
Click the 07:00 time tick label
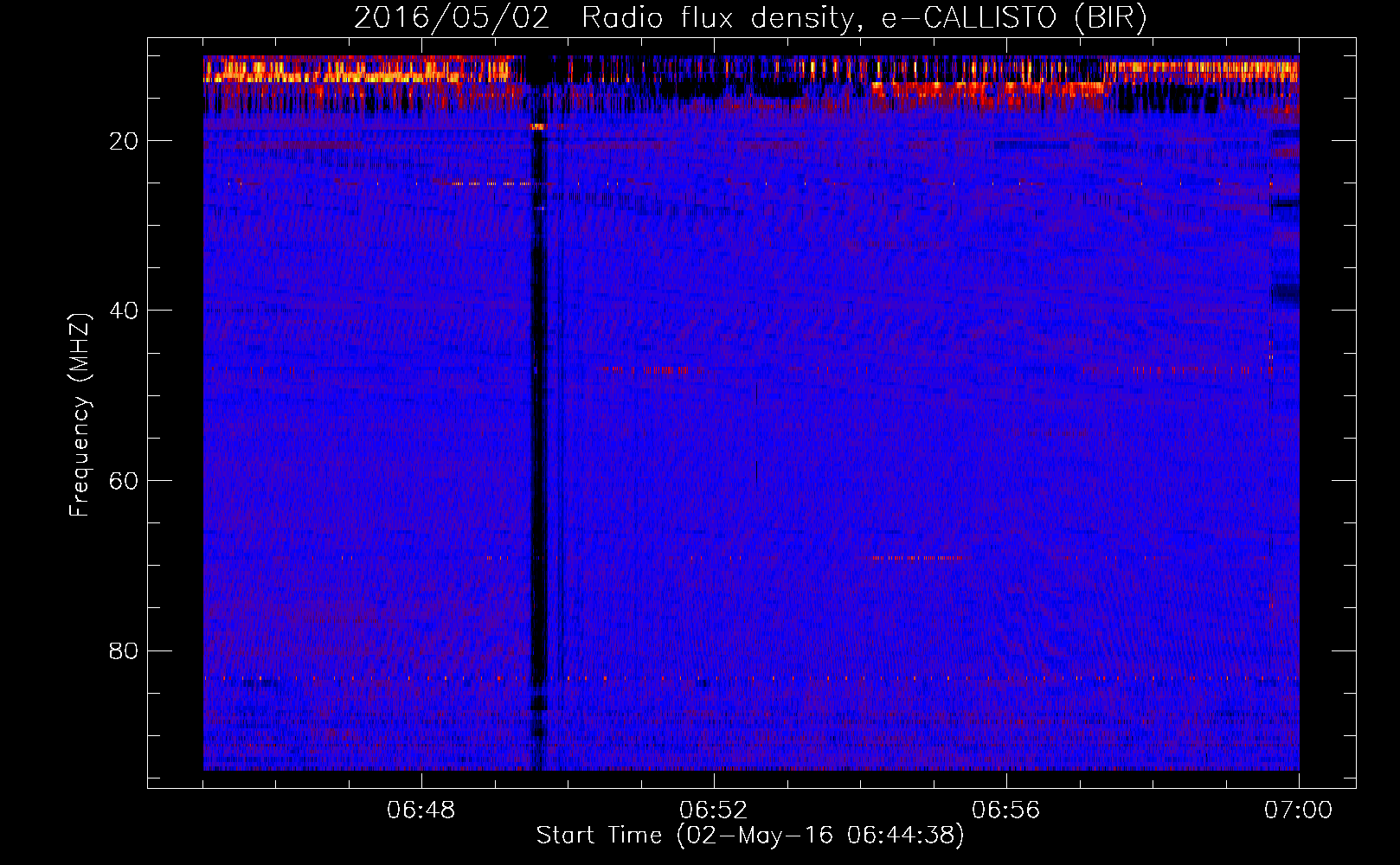pos(1299,811)
